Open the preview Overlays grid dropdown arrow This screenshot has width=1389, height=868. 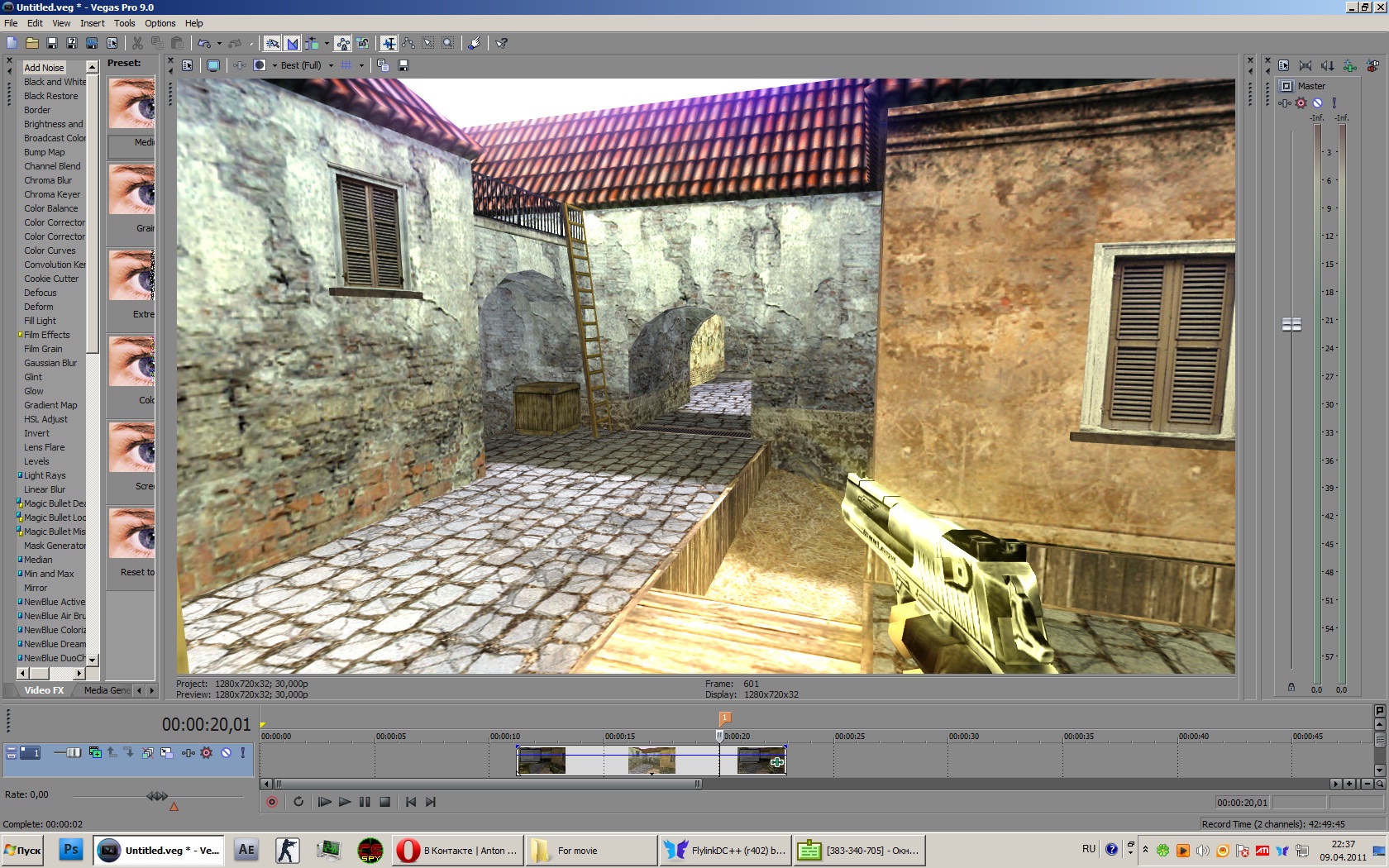pos(361,65)
